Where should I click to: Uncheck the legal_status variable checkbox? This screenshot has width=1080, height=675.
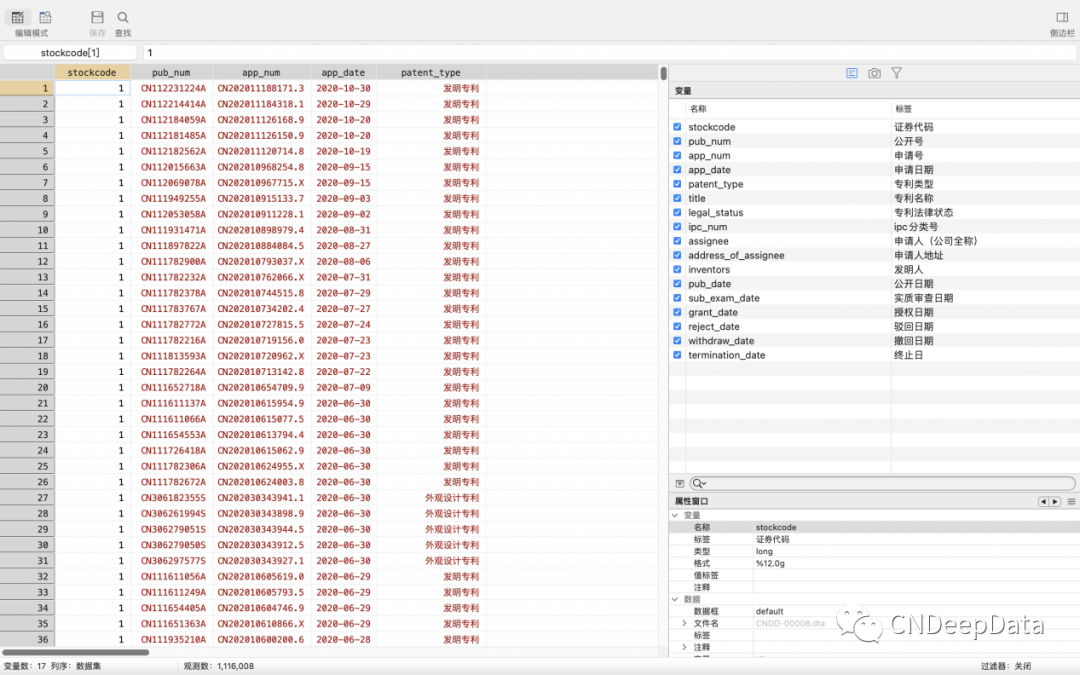[677, 212]
